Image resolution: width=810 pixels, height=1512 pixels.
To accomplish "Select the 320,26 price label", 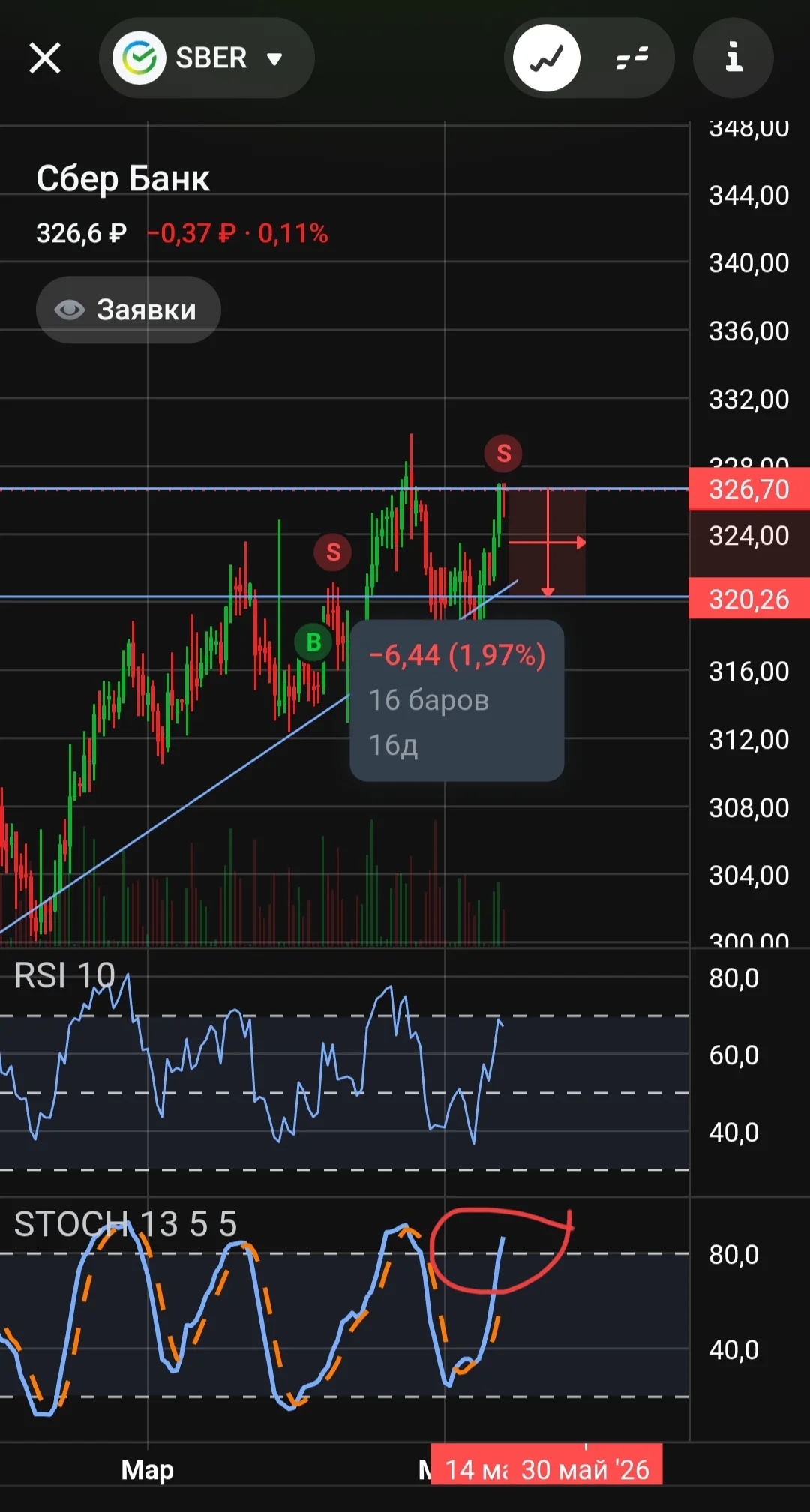I will coord(749,598).
